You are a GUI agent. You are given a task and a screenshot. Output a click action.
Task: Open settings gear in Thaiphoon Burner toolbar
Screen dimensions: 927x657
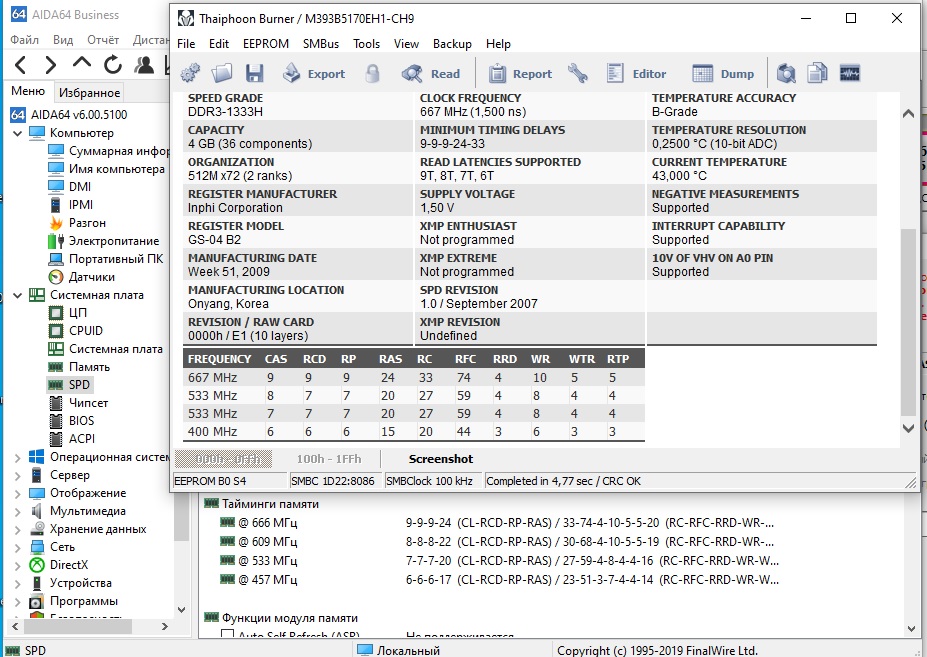click(x=190, y=73)
